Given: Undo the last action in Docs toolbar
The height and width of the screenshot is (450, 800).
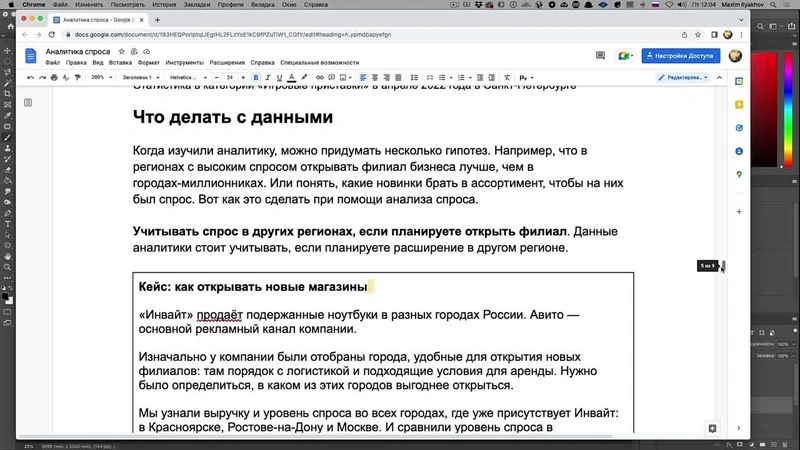Looking at the screenshot, I should 31,78.
